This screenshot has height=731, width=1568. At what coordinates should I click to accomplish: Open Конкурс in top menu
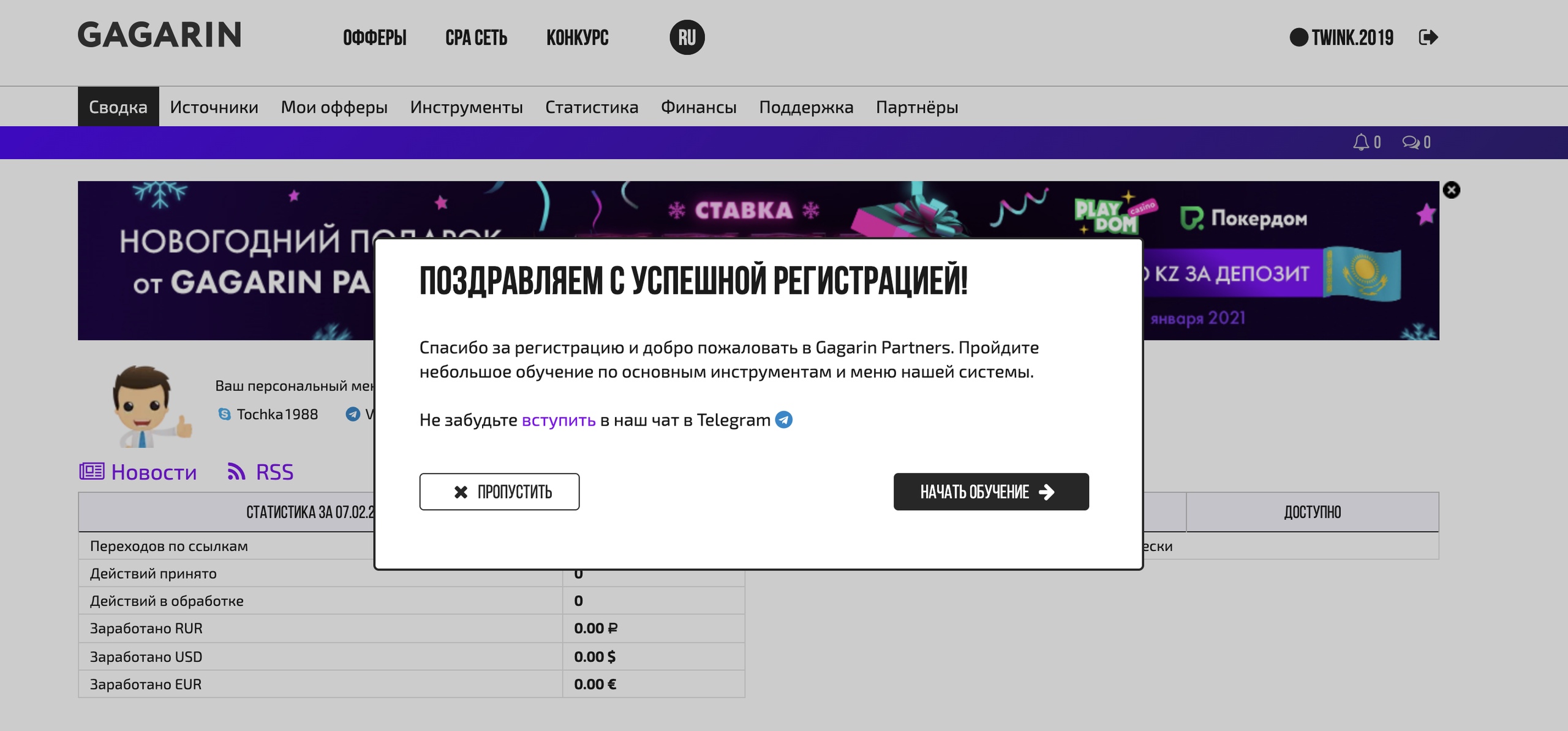coord(577,37)
